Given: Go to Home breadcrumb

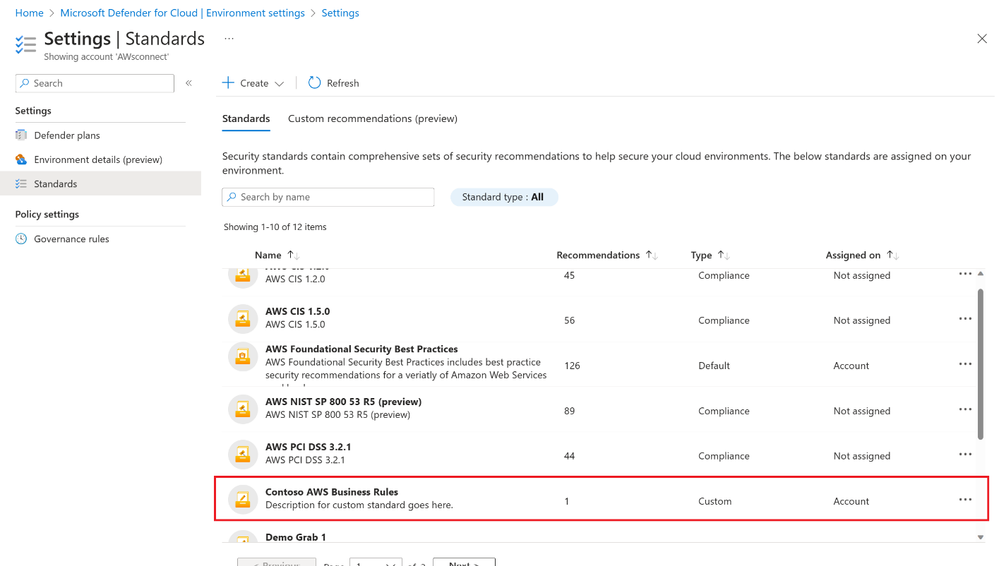Looking at the screenshot, I should [29, 13].
